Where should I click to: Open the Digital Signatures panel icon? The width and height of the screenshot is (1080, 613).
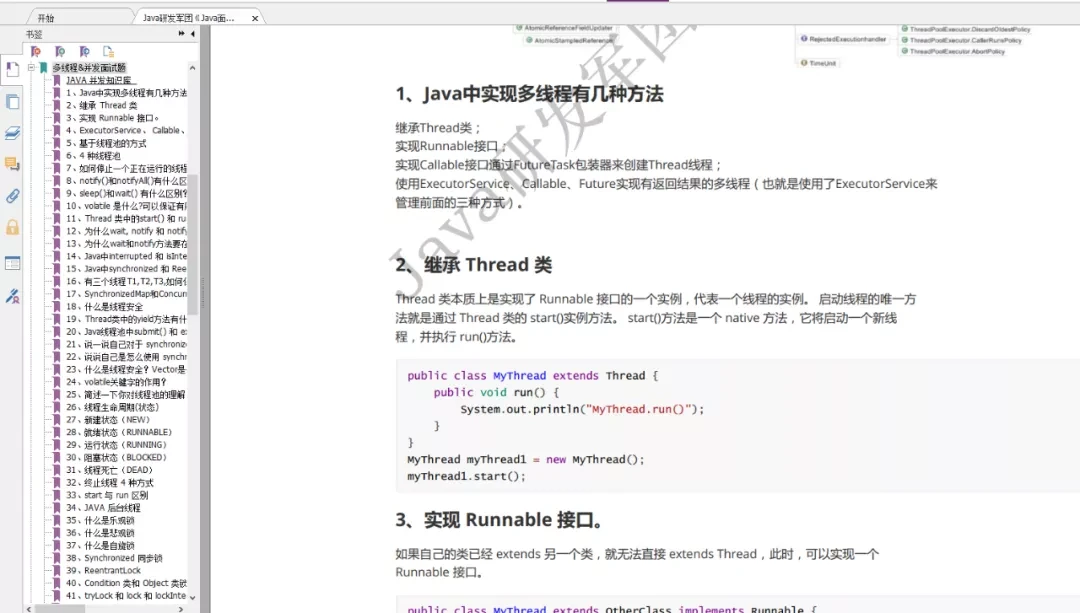(12, 296)
